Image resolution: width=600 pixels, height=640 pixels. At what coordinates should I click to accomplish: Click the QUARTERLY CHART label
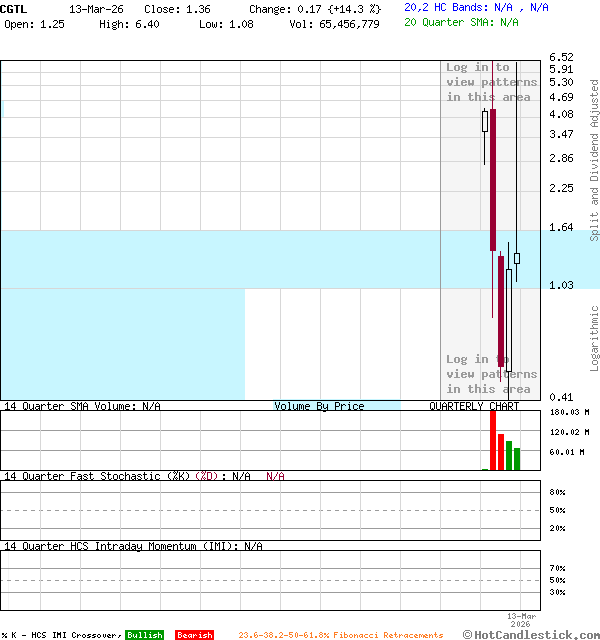[474, 406]
